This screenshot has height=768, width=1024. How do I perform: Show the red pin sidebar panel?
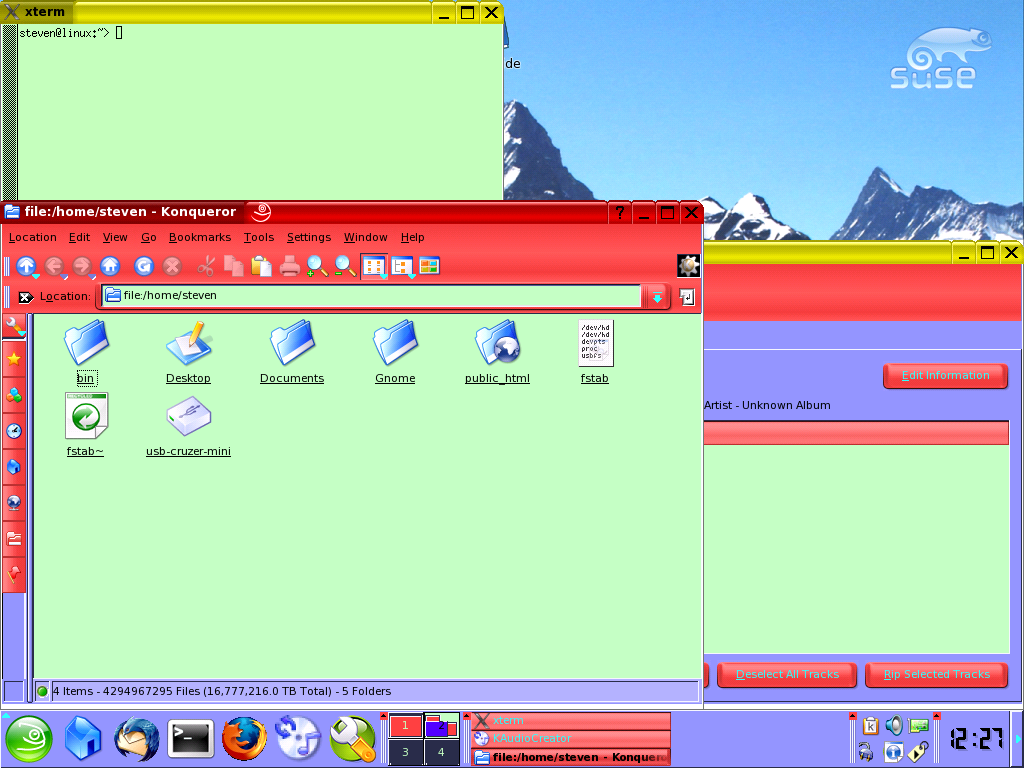(x=14, y=574)
